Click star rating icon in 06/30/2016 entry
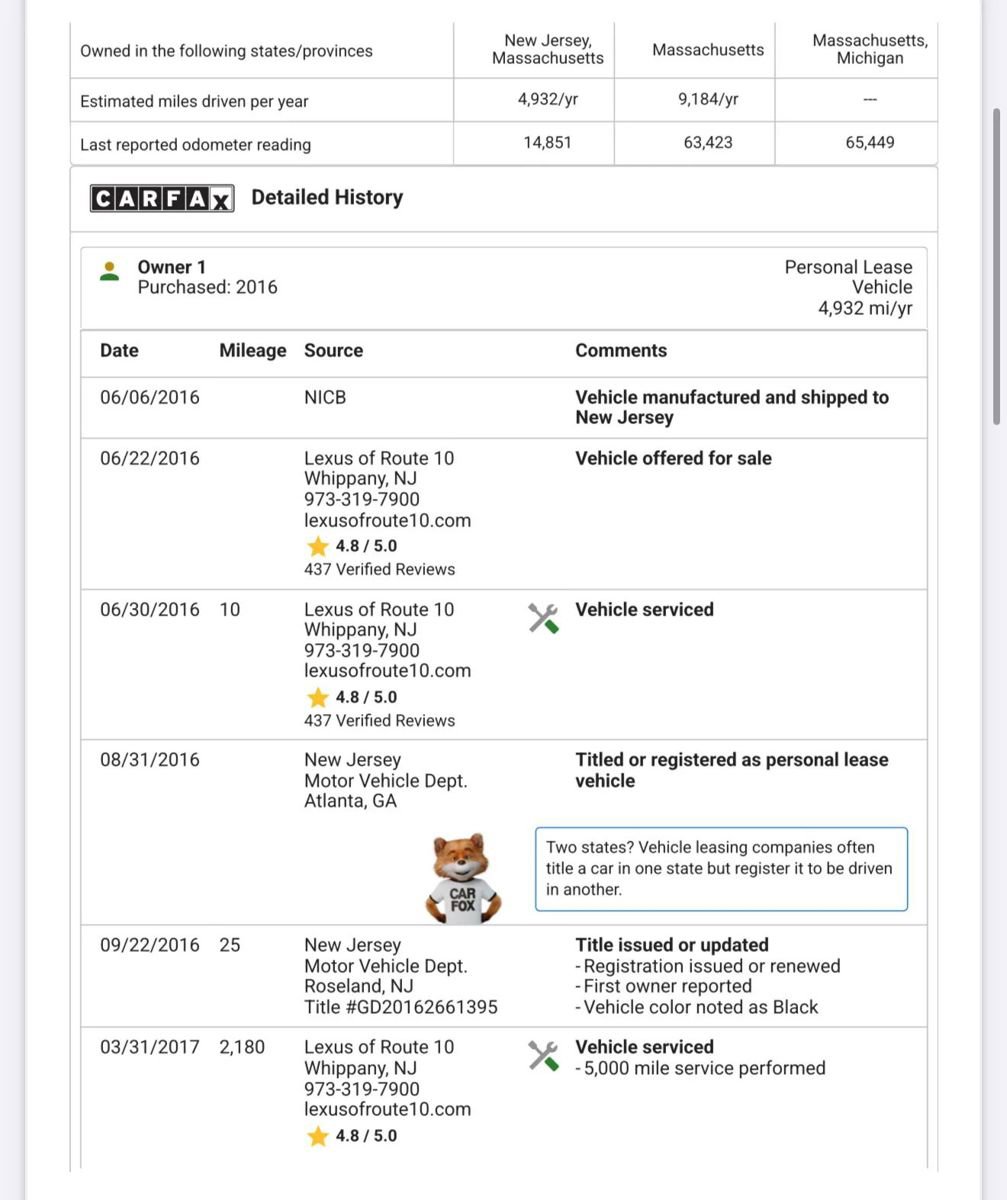This screenshot has width=1007, height=1200. 318,697
